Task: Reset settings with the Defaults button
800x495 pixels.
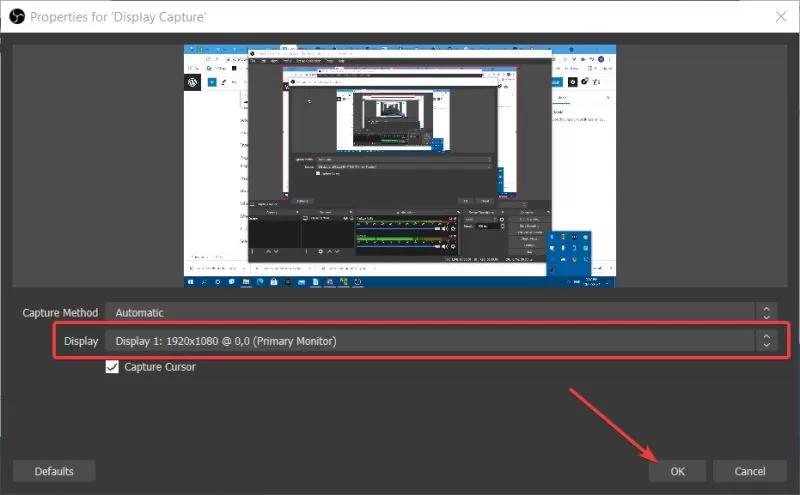Action: pyautogui.click(x=54, y=471)
